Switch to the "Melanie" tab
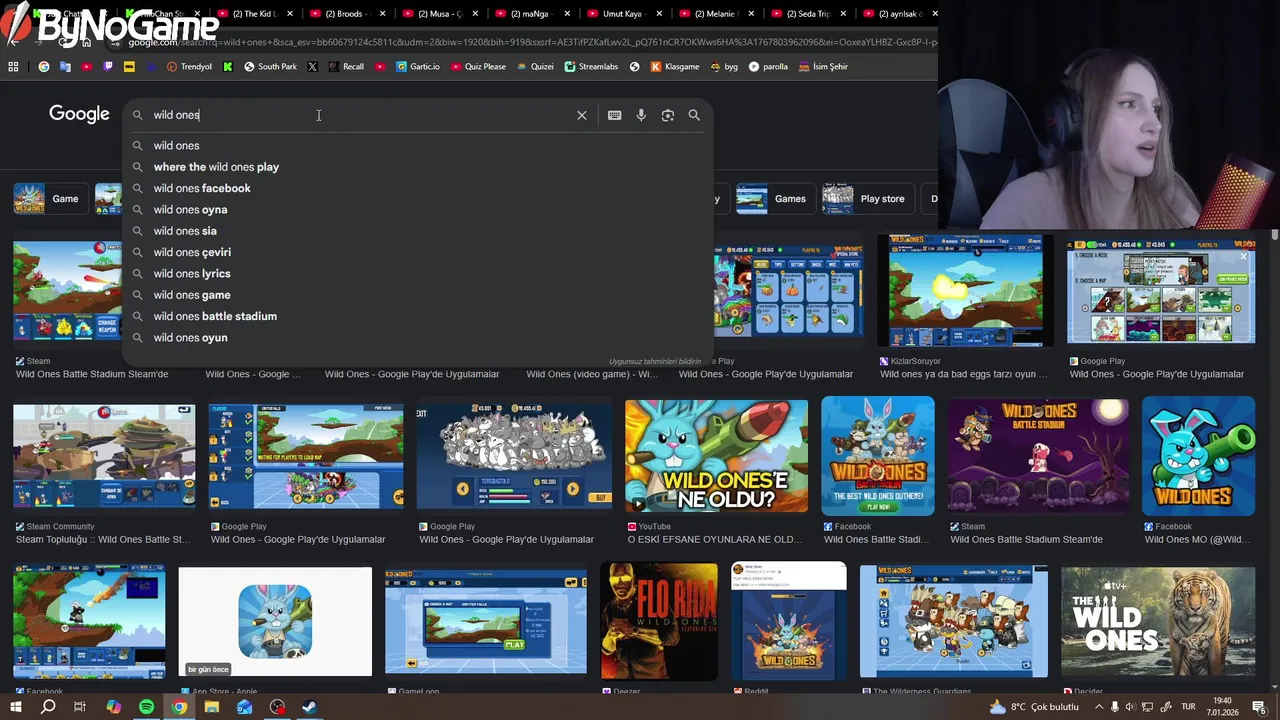The image size is (1280, 720). point(715,14)
